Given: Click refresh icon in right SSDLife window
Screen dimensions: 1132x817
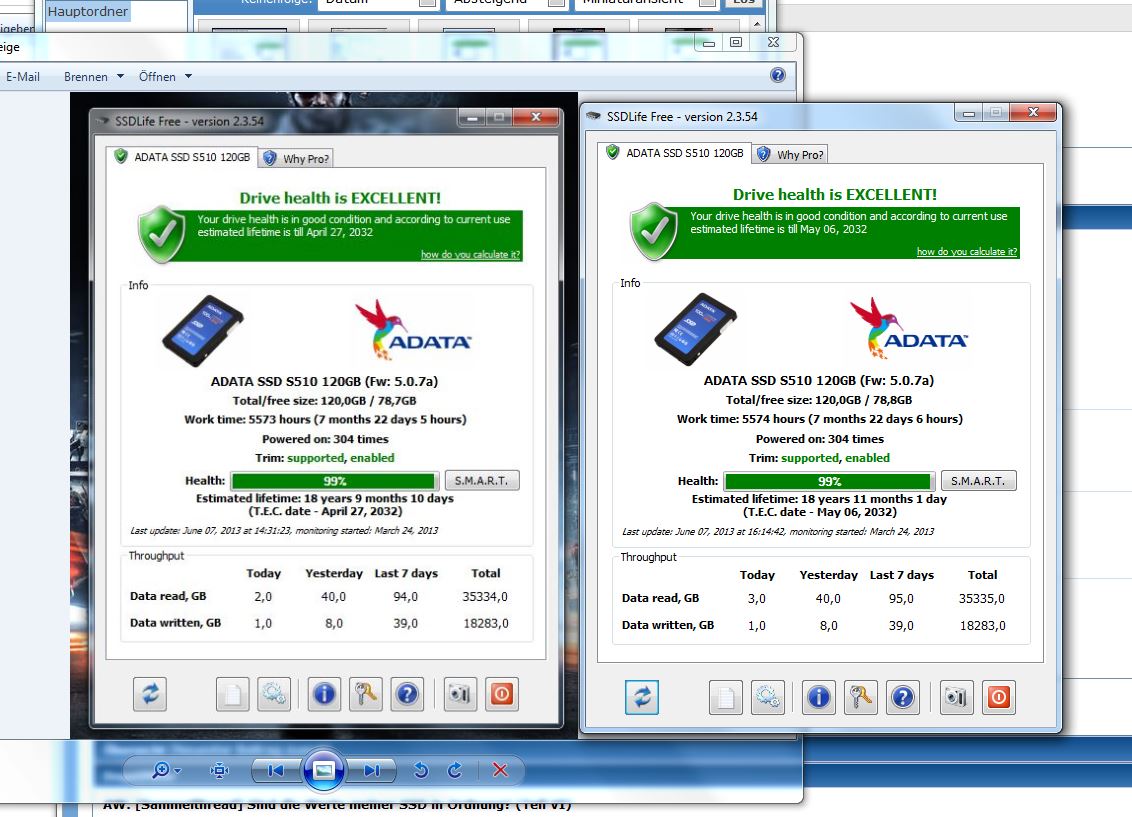Looking at the screenshot, I should [x=642, y=697].
